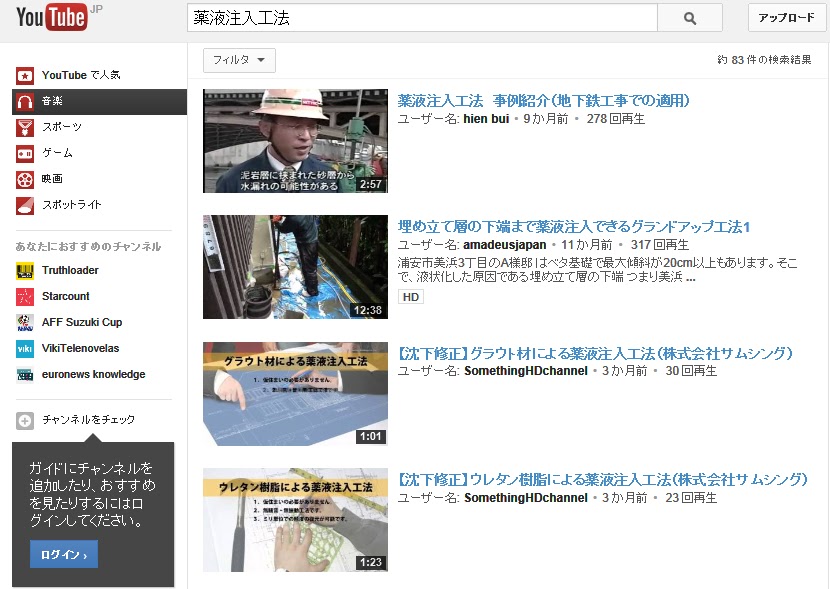Open the euronews knowledge channel link

[94, 374]
